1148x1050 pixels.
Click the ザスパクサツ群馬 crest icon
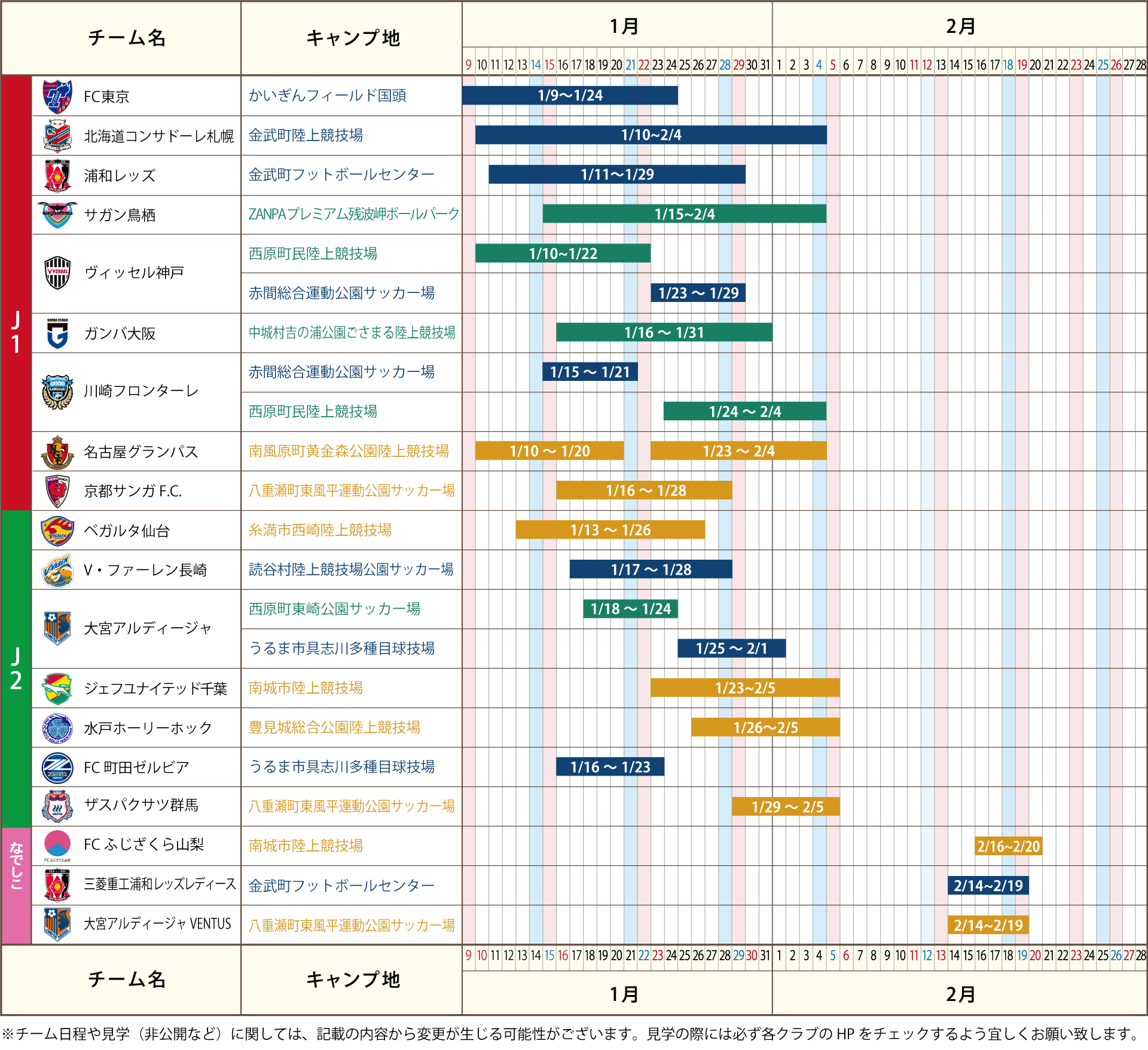pos(57,806)
